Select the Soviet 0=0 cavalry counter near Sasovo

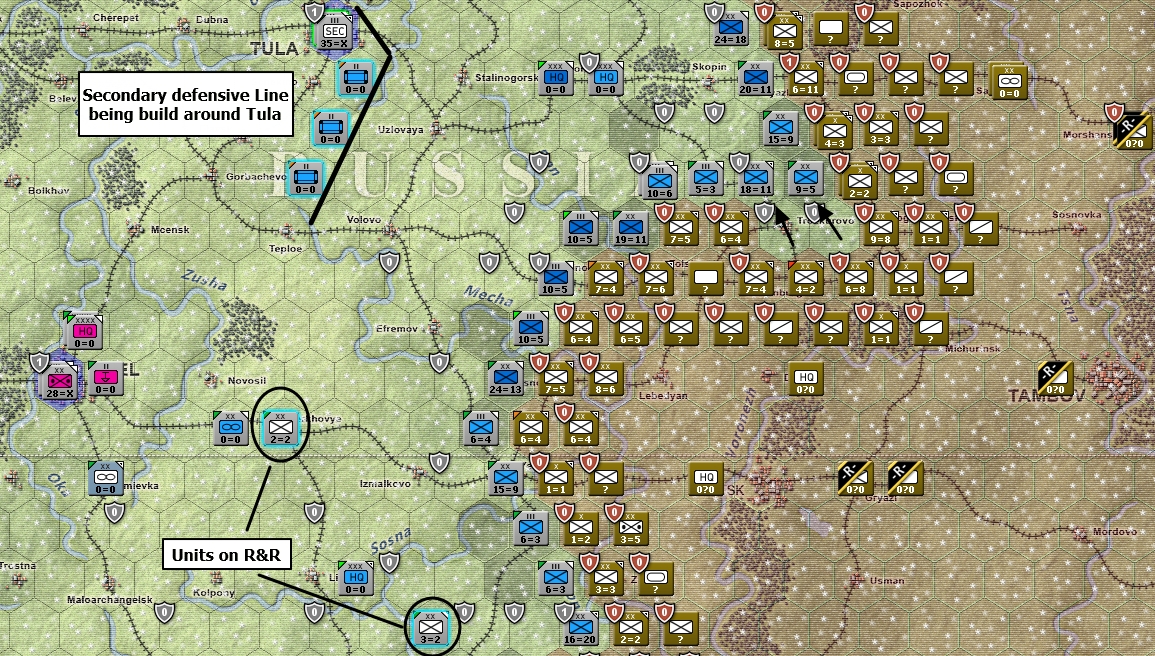coord(1009,83)
